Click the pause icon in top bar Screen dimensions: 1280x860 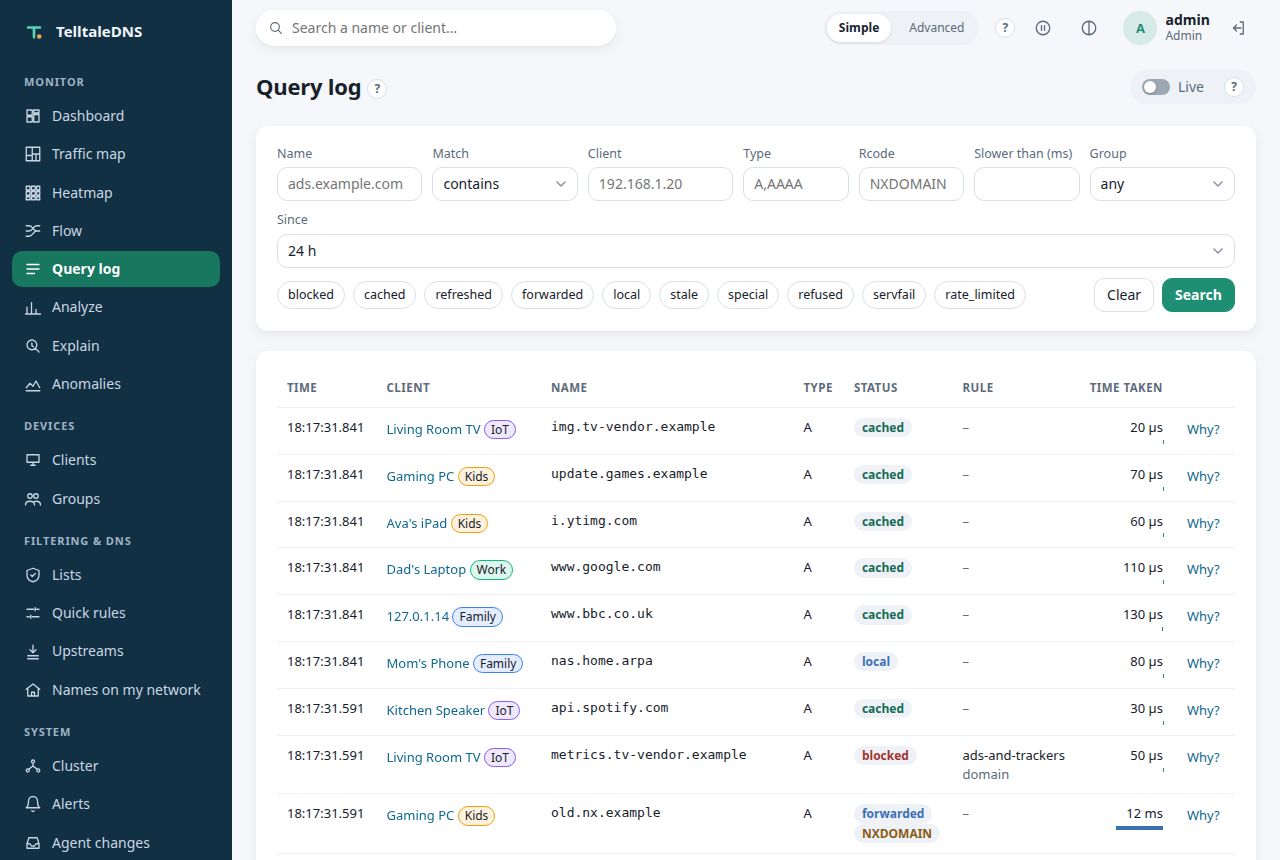point(1043,28)
